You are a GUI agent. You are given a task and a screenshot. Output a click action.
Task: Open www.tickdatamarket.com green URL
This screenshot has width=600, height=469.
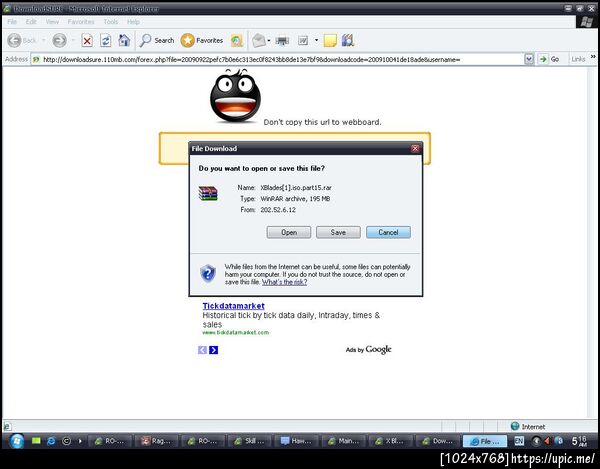point(236,332)
